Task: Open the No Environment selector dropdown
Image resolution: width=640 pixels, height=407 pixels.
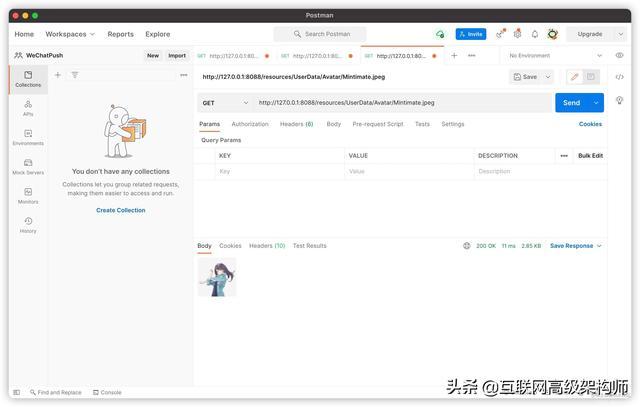Action: coord(555,56)
